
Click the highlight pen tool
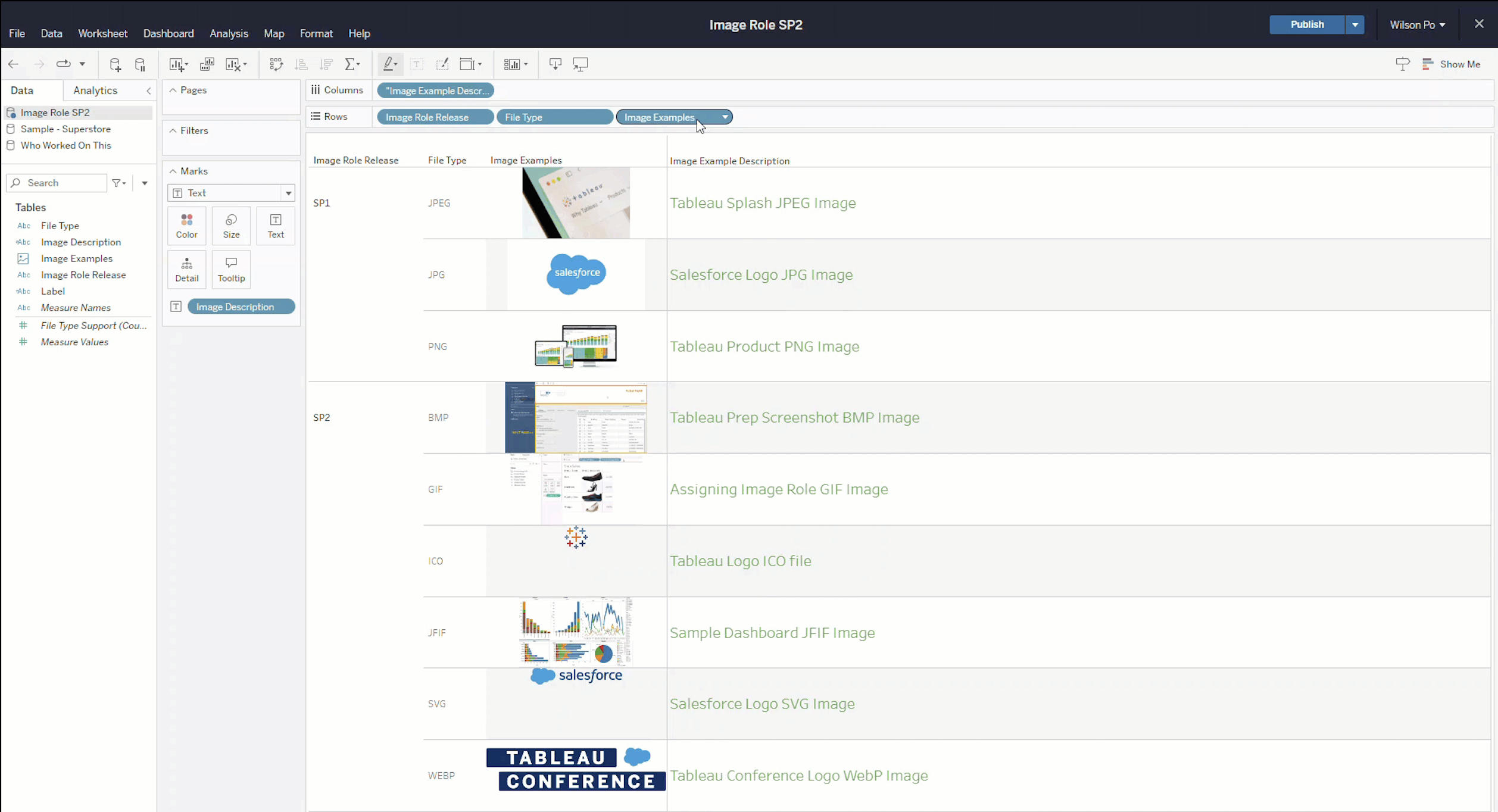point(389,64)
